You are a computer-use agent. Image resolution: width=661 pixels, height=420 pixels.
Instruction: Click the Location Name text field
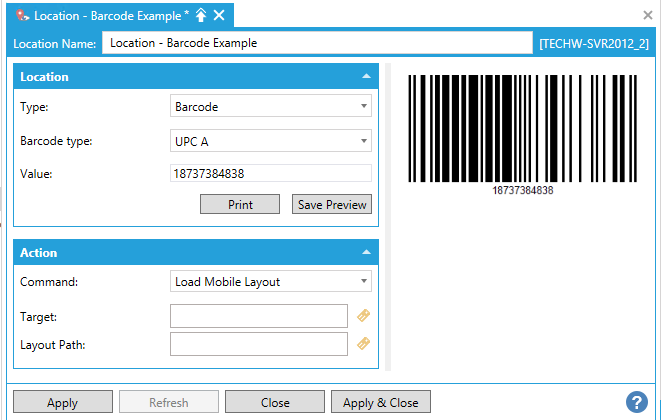click(317, 43)
